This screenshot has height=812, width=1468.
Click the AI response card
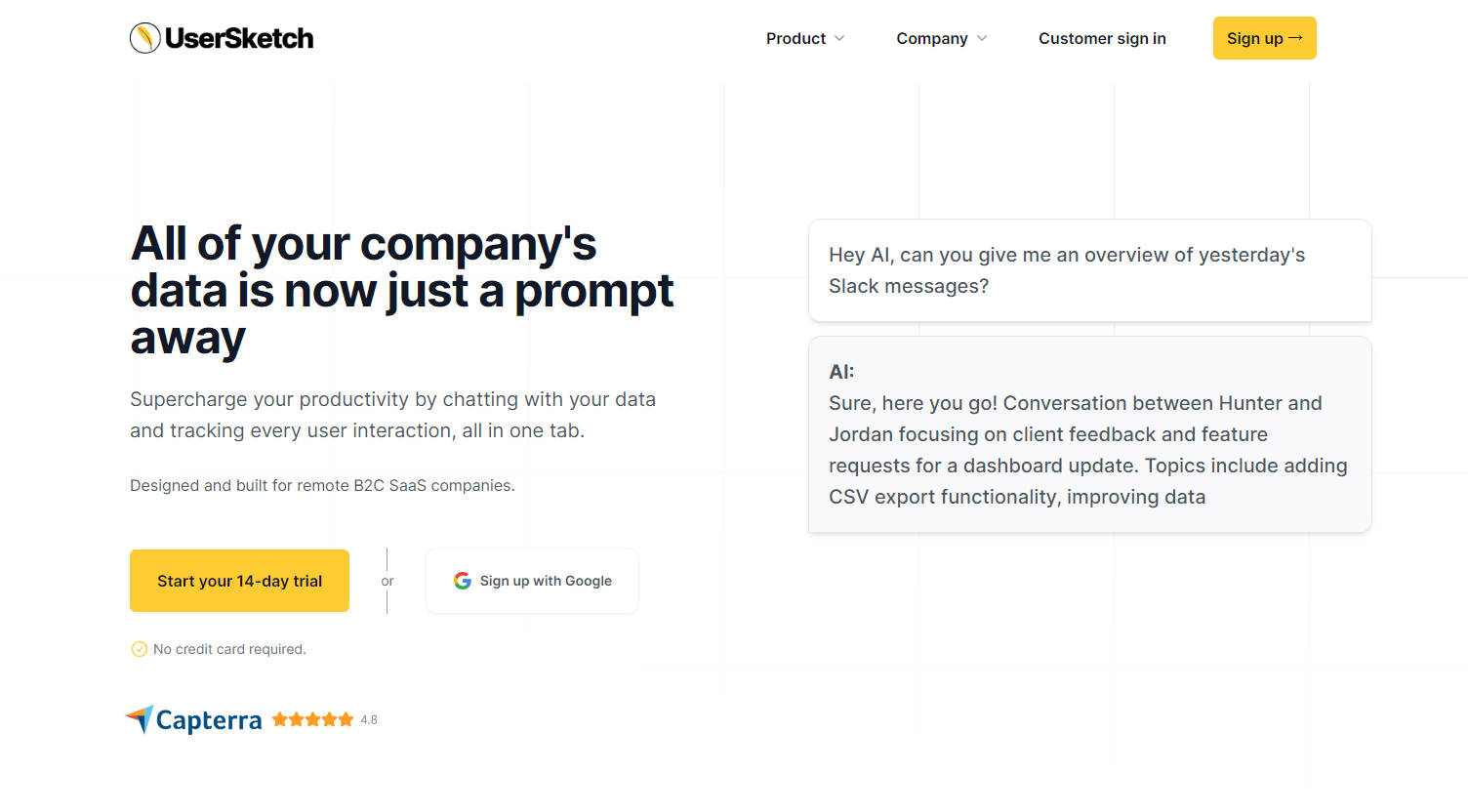1089,434
